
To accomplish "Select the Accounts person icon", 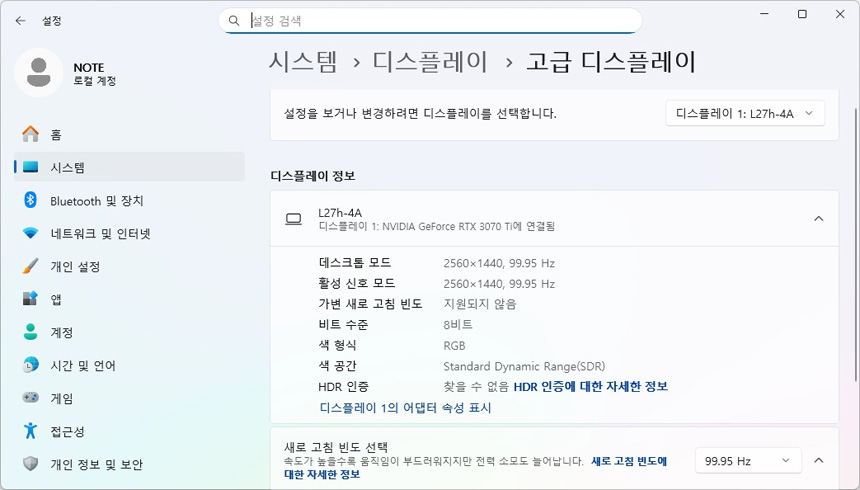I will 30,332.
